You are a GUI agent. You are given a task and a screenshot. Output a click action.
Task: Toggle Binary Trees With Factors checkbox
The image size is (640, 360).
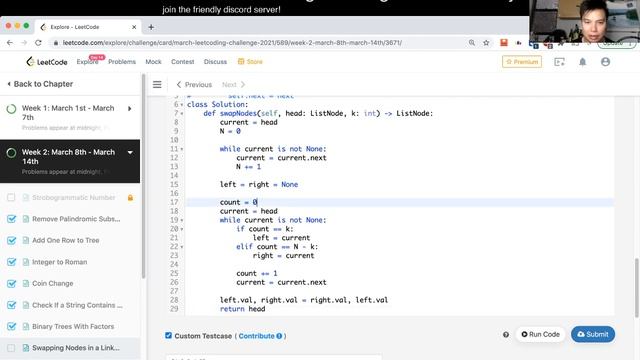click(11, 327)
